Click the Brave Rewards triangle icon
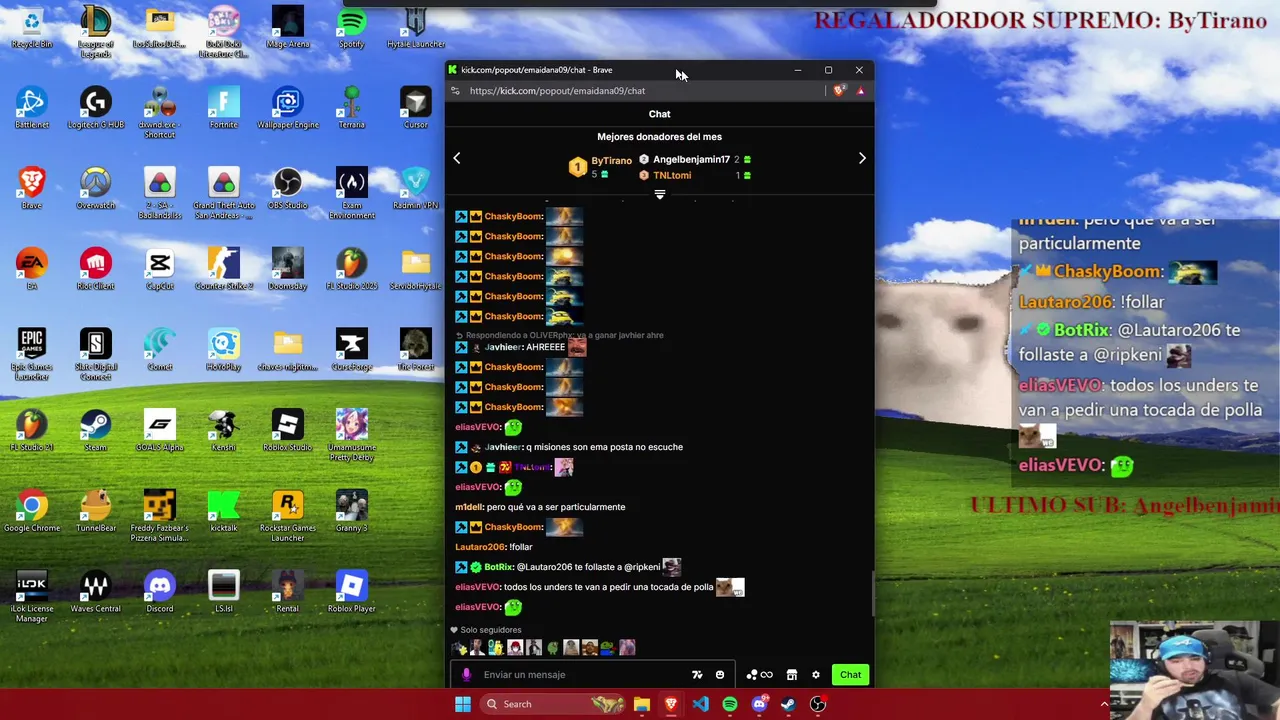1280x720 pixels. pos(860,91)
